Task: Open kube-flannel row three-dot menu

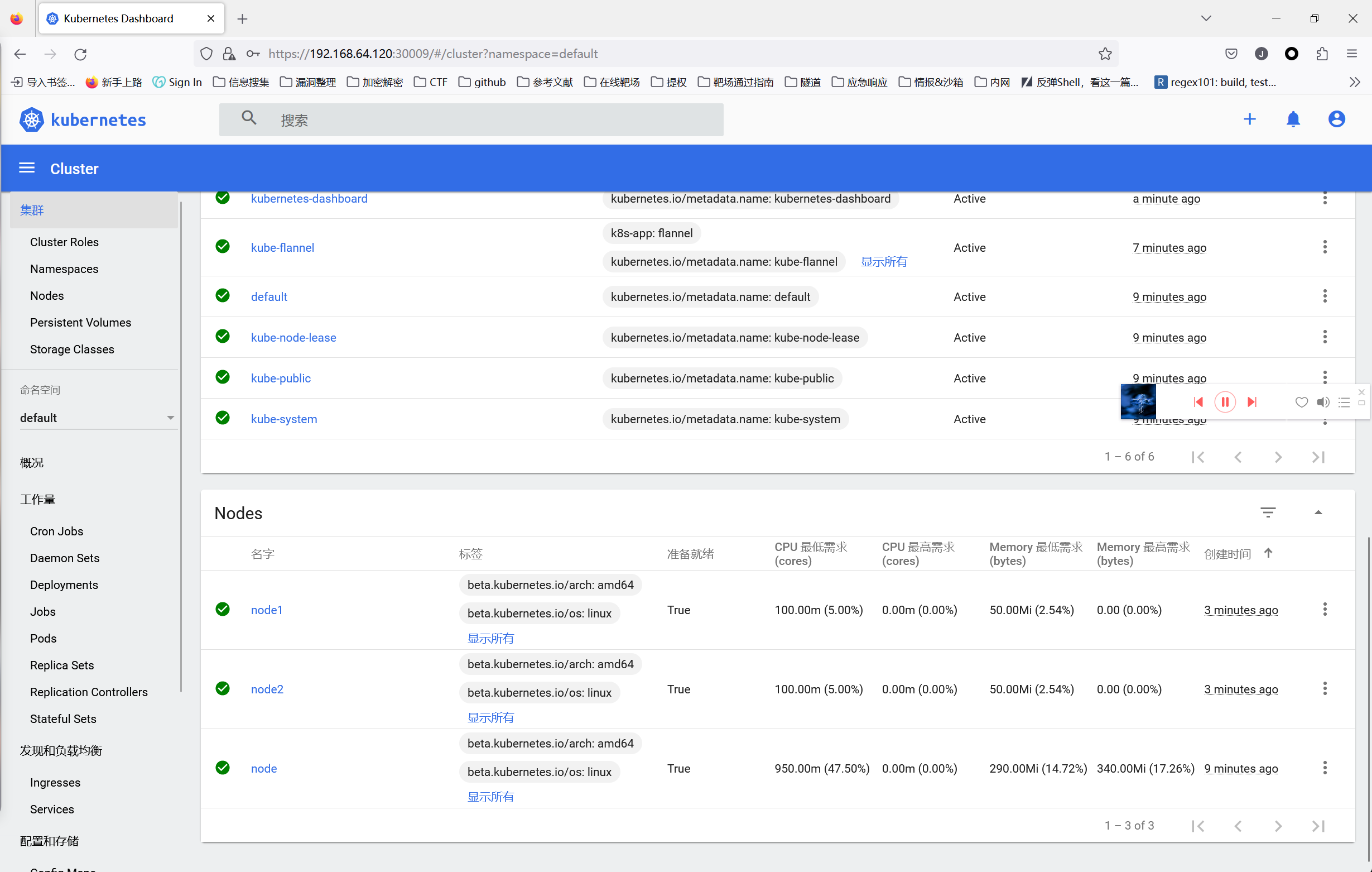Action: (x=1324, y=247)
